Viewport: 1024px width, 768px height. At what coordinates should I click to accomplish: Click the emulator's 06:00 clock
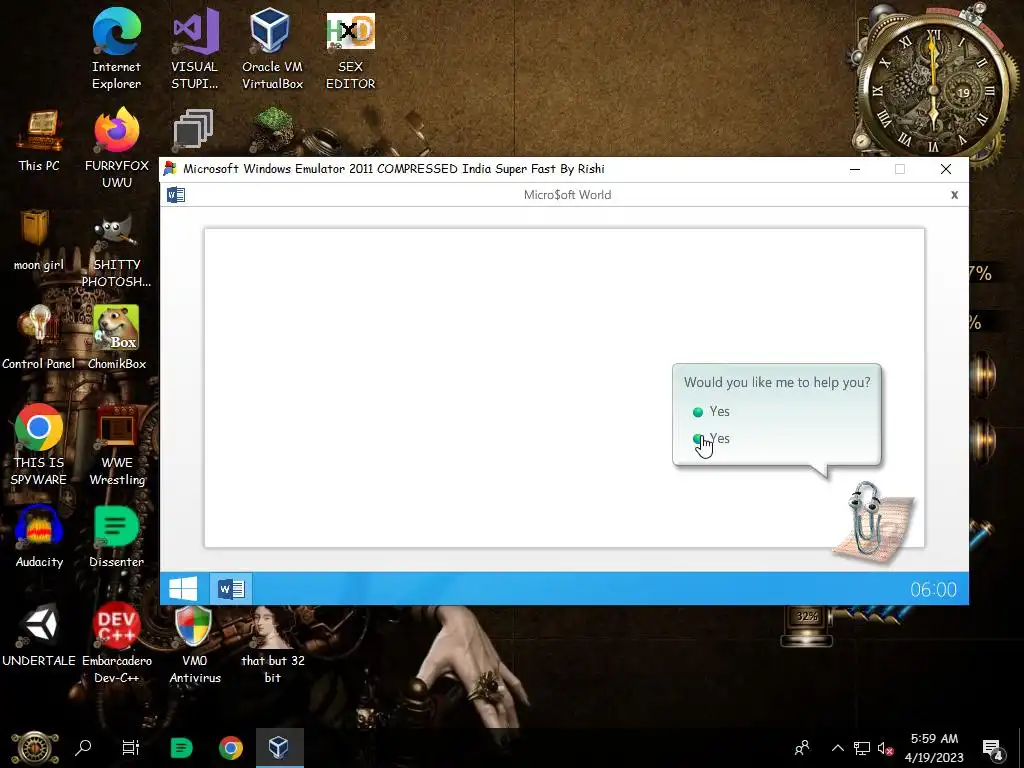click(933, 589)
